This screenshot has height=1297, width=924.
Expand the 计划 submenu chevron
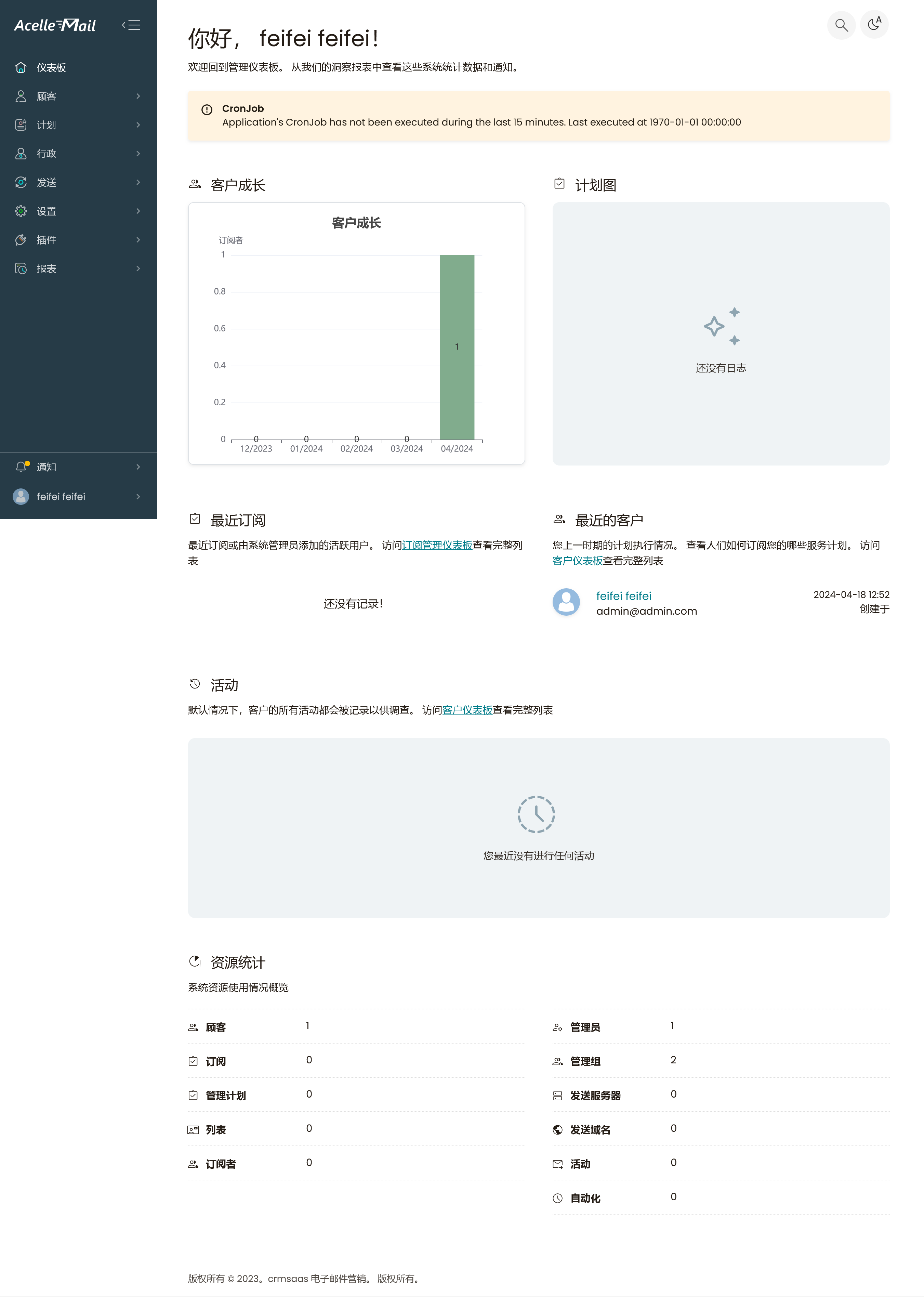(138, 125)
